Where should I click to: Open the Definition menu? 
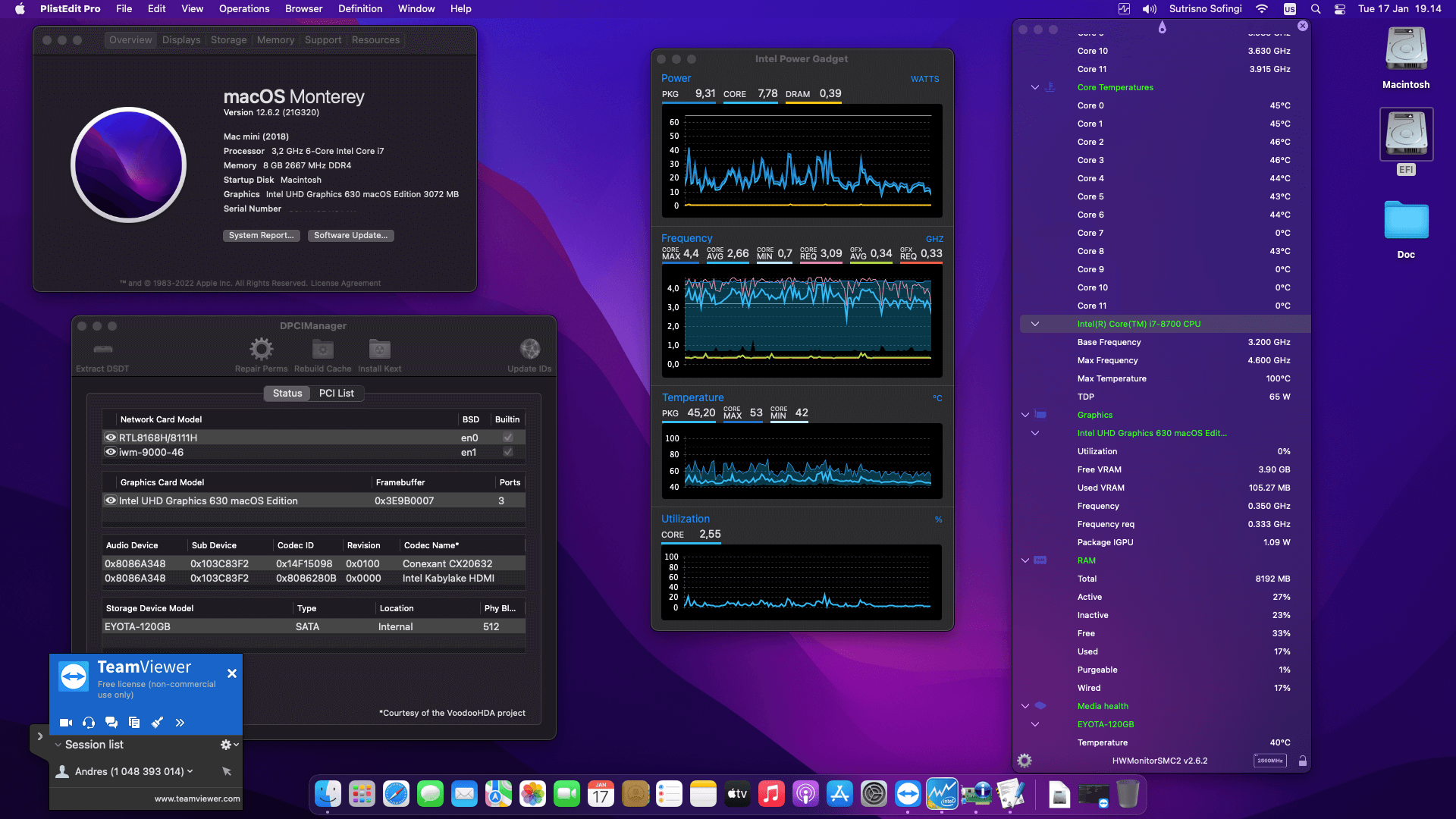(360, 9)
